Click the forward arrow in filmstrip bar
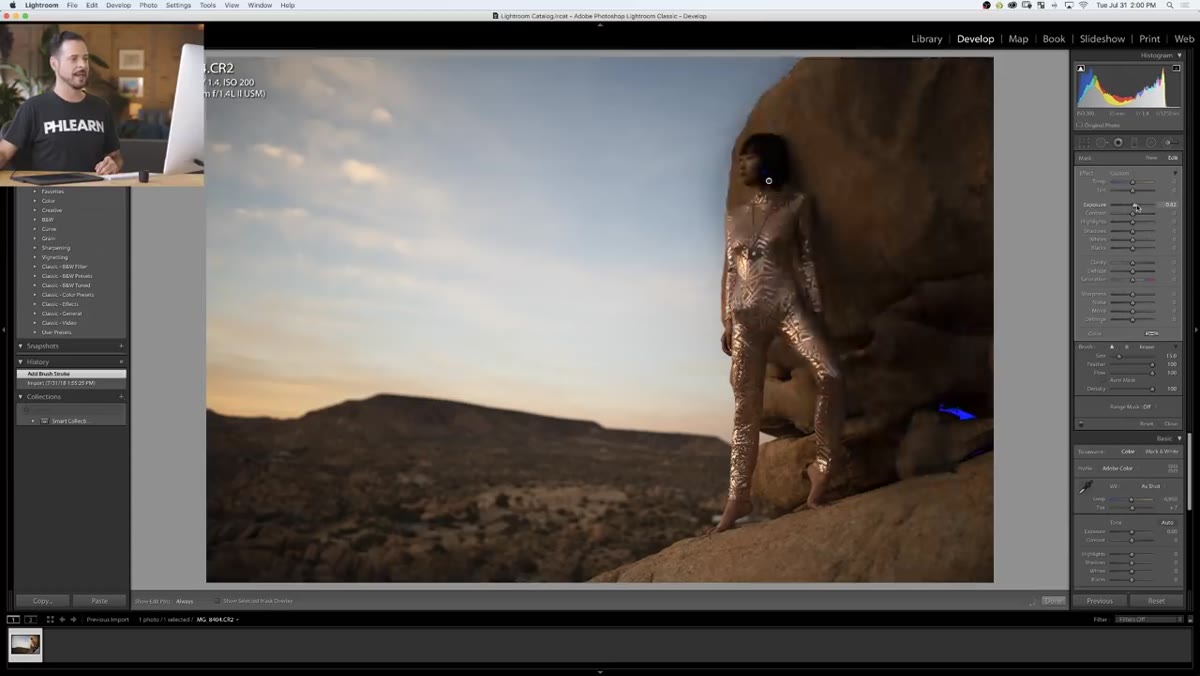 (73, 620)
